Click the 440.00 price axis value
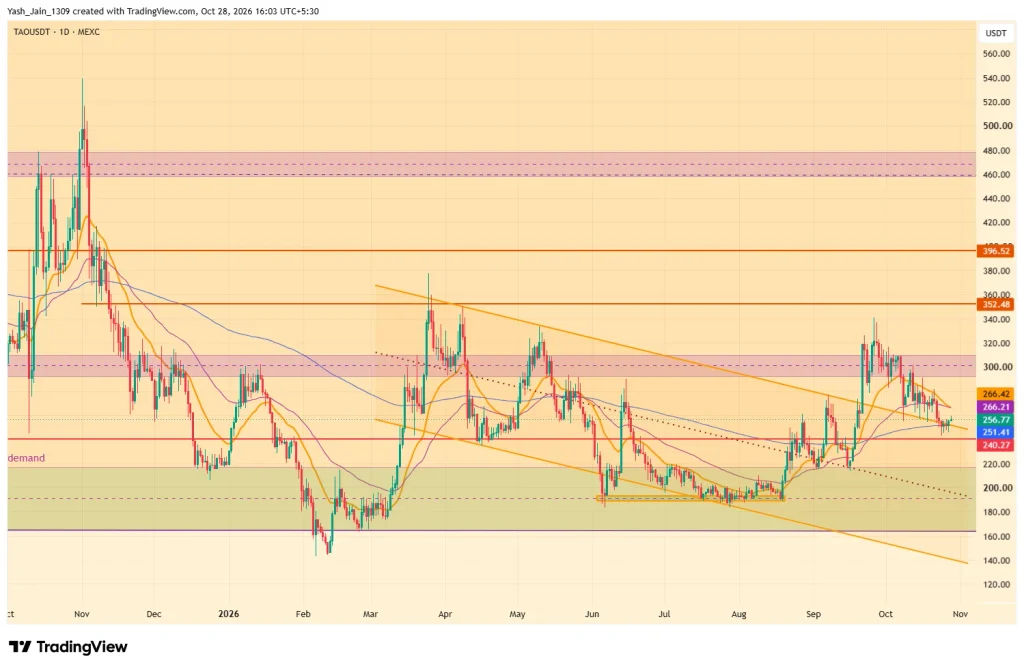1024x669 pixels. click(x=997, y=199)
